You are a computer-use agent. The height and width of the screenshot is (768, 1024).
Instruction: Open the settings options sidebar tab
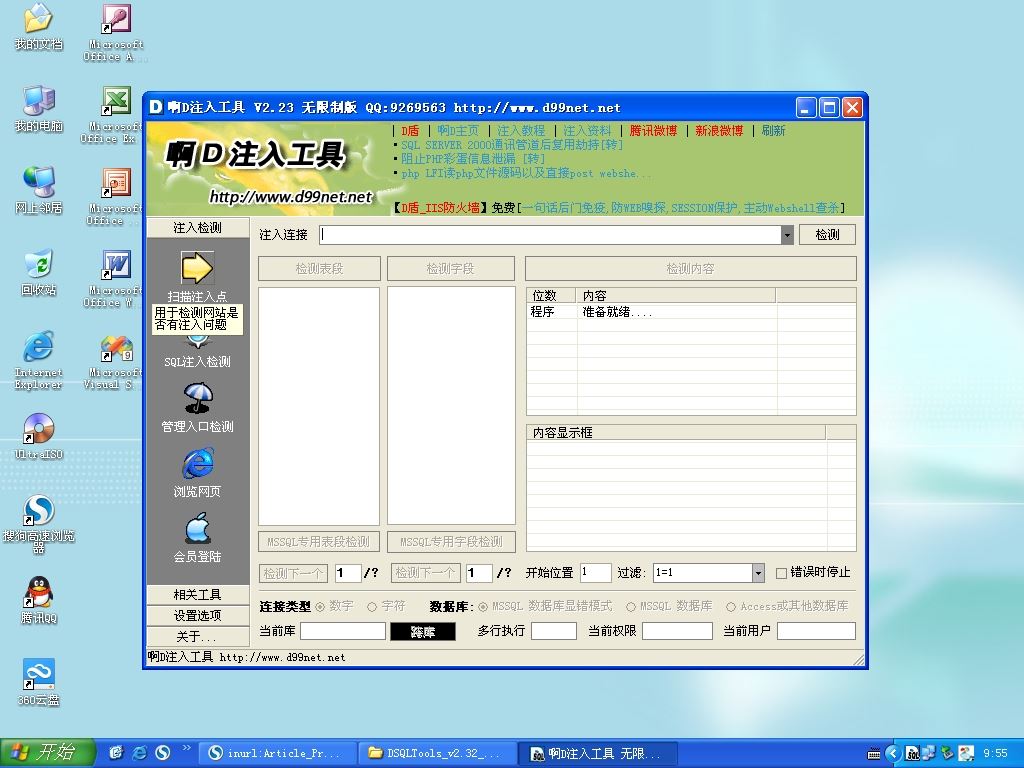pos(198,615)
